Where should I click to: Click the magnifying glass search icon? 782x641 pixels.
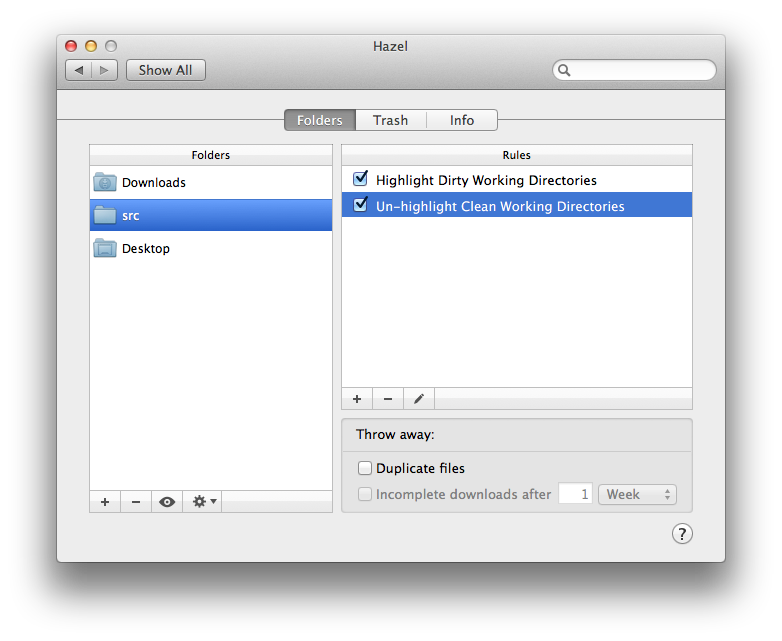click(x=564, y=70)
